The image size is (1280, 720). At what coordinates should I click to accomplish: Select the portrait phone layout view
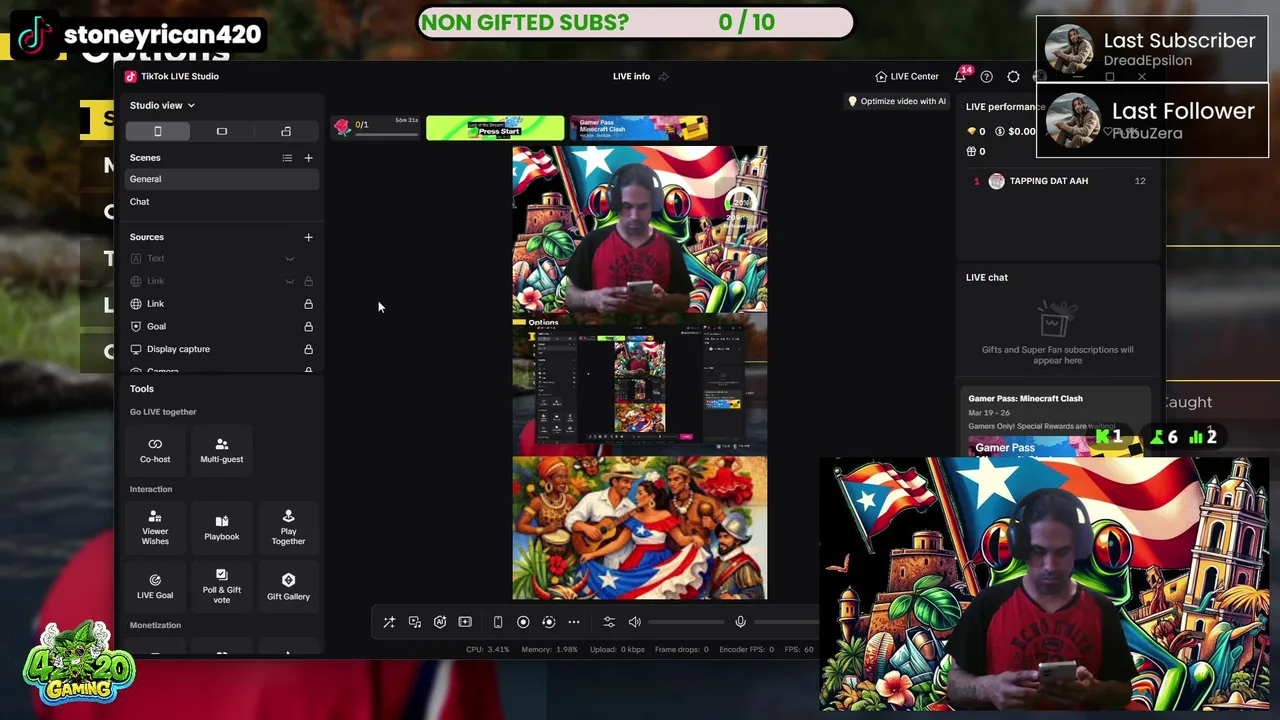[x=157, y=131]
